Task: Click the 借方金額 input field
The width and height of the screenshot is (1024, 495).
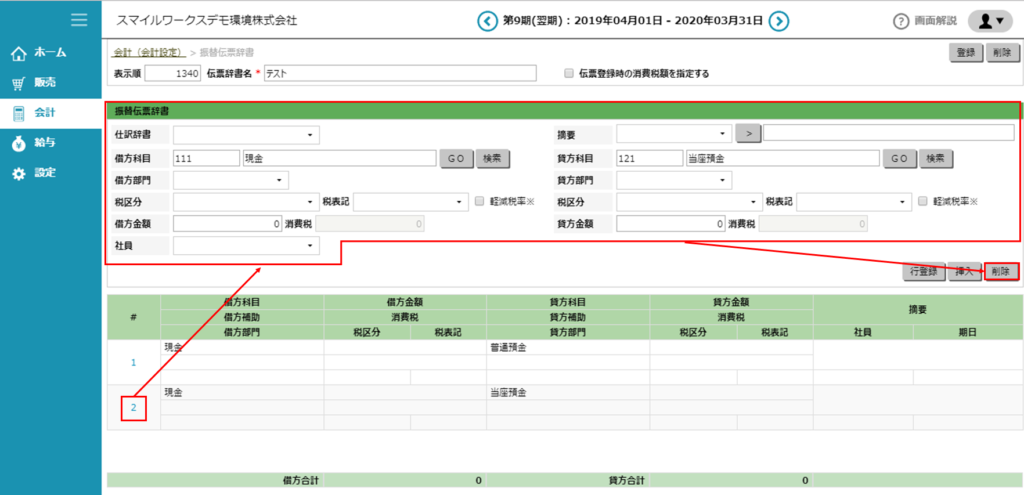Action: point(228,224)
